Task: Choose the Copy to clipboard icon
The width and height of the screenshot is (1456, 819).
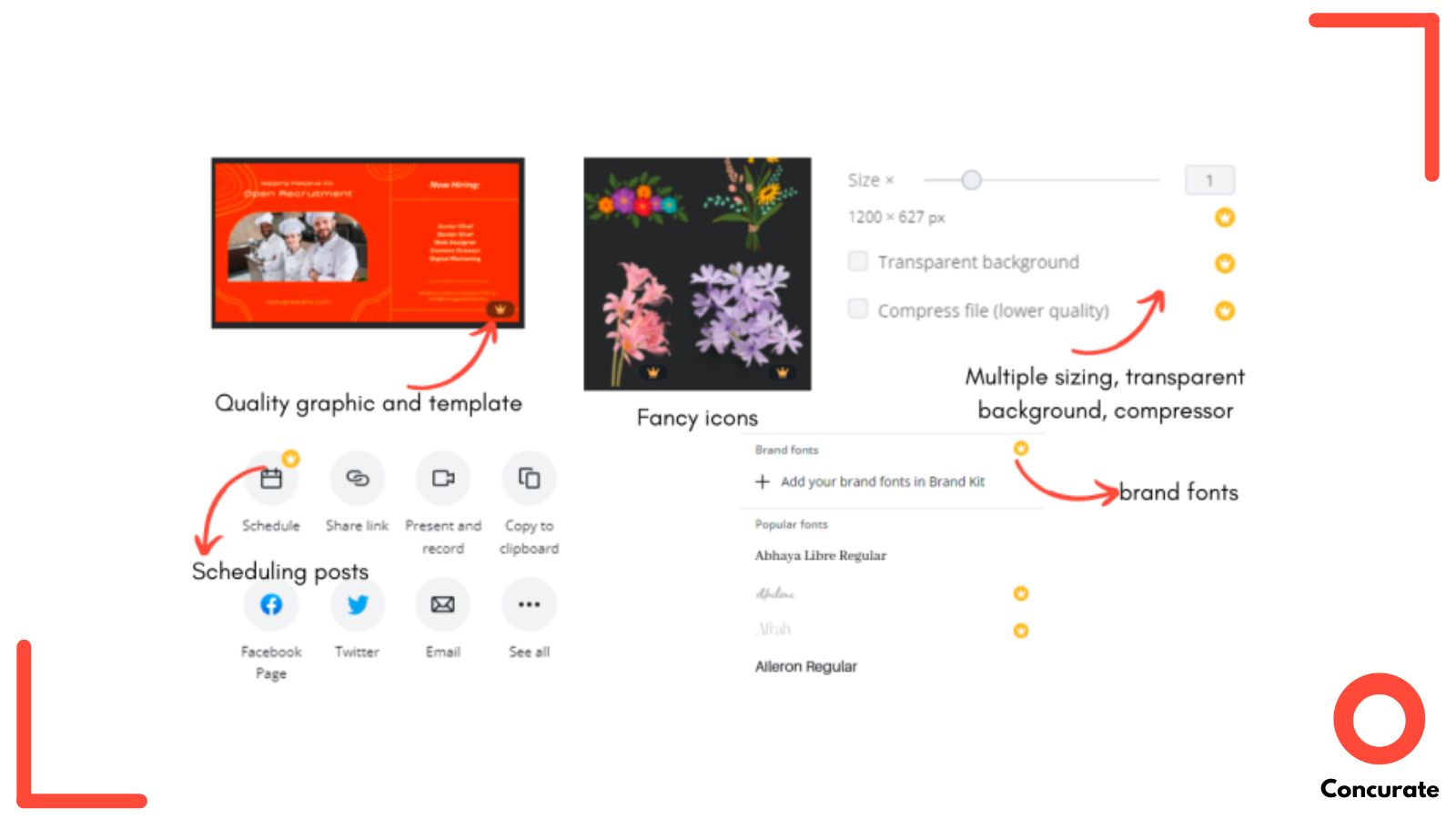Action: click(x=529, y=479)
